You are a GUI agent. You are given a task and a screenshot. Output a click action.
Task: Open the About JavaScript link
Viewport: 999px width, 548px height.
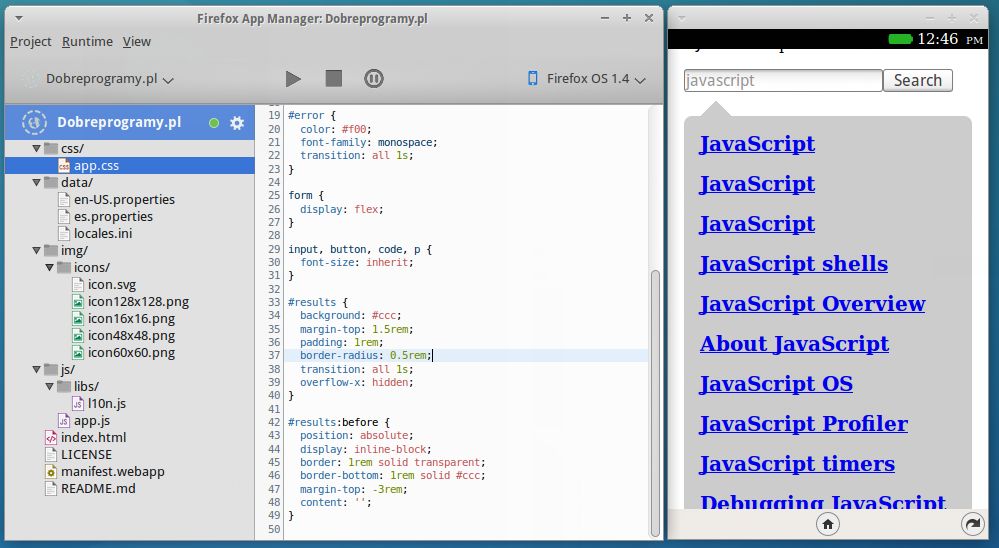click(794, 344)
